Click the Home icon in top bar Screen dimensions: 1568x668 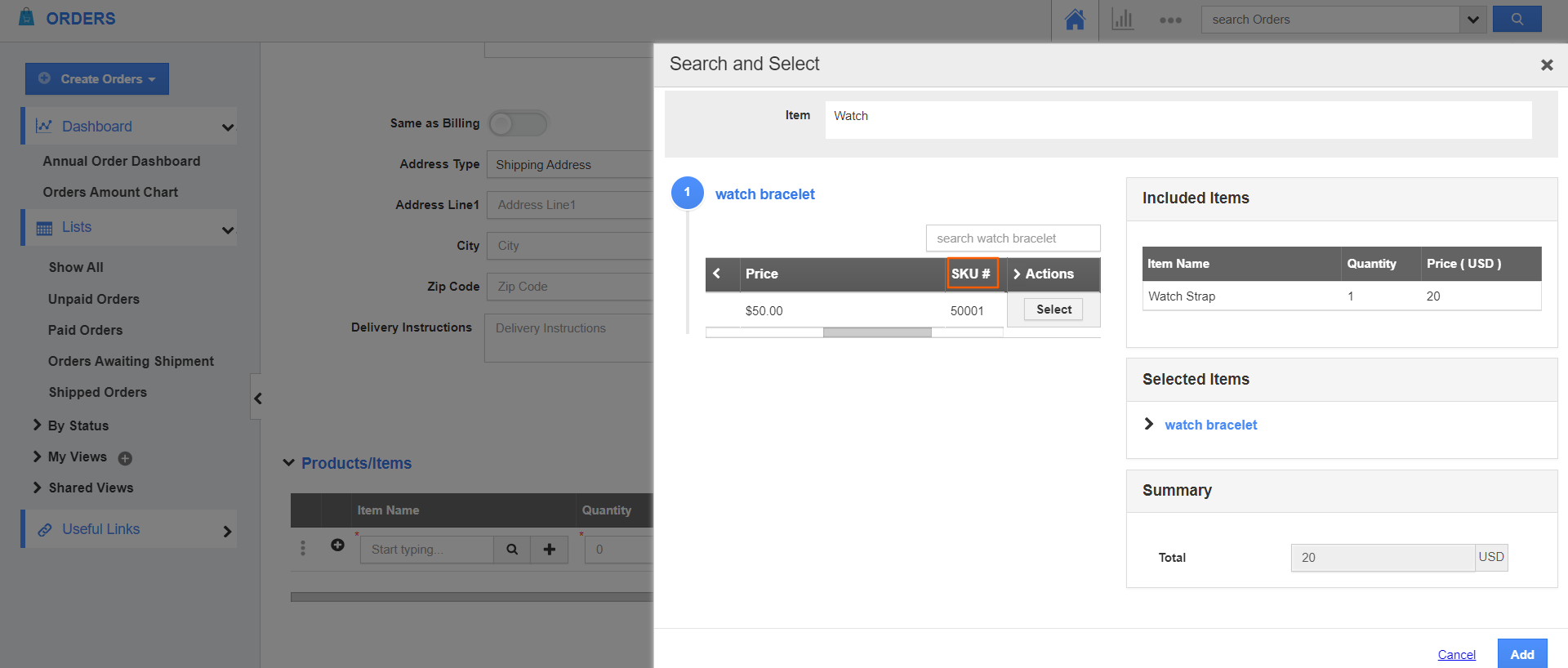tap(1075, 20)
